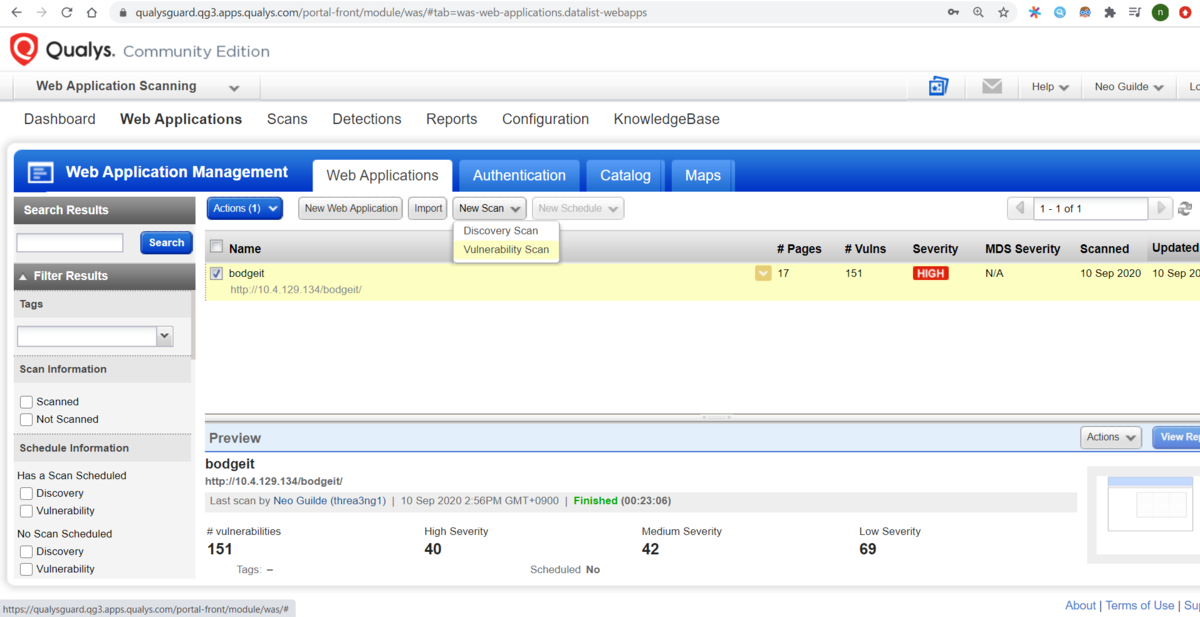Click the Chrome address bar URL

point(391,13)
